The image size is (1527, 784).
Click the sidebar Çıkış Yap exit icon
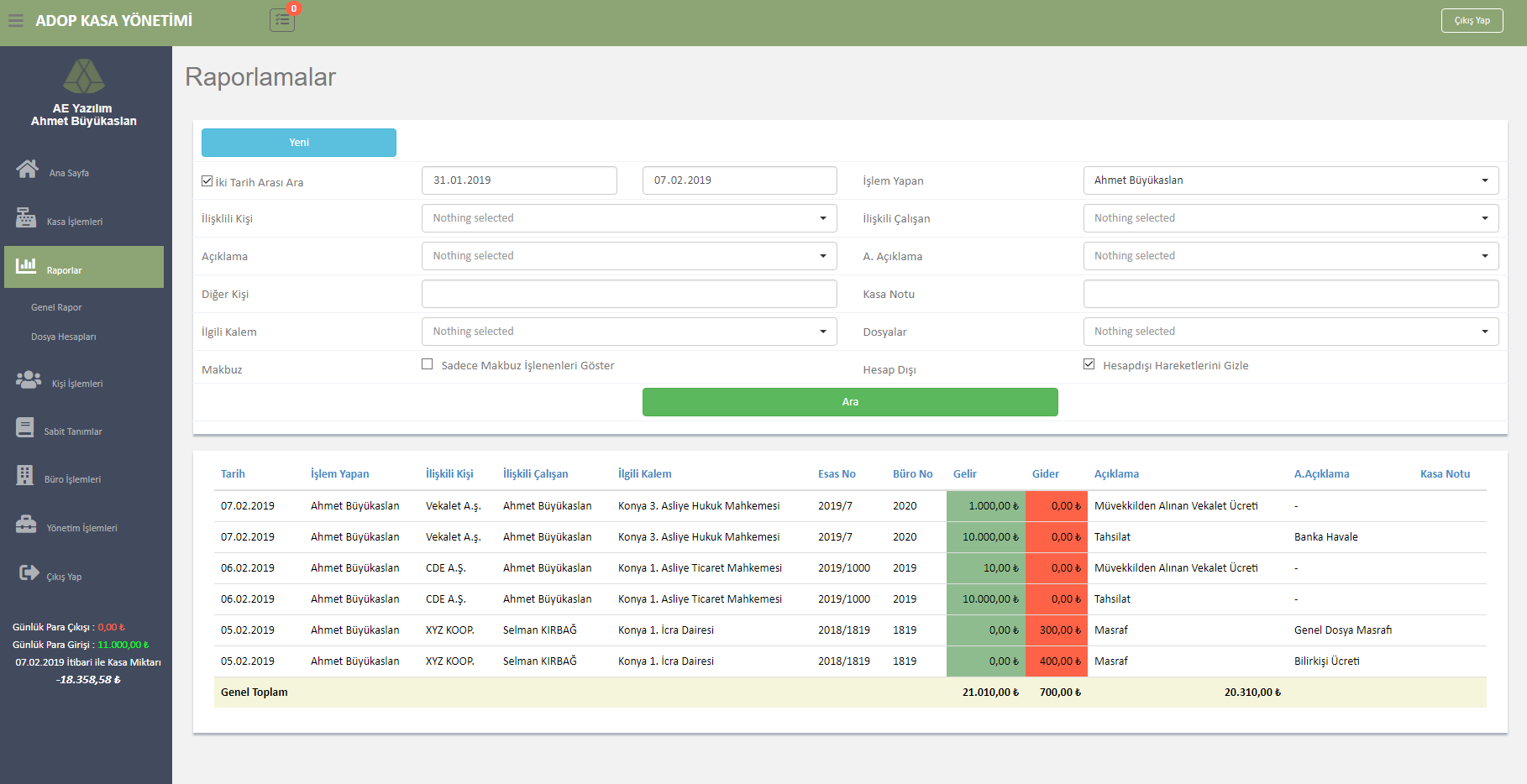pyautogui.click(x=29, y=572)
